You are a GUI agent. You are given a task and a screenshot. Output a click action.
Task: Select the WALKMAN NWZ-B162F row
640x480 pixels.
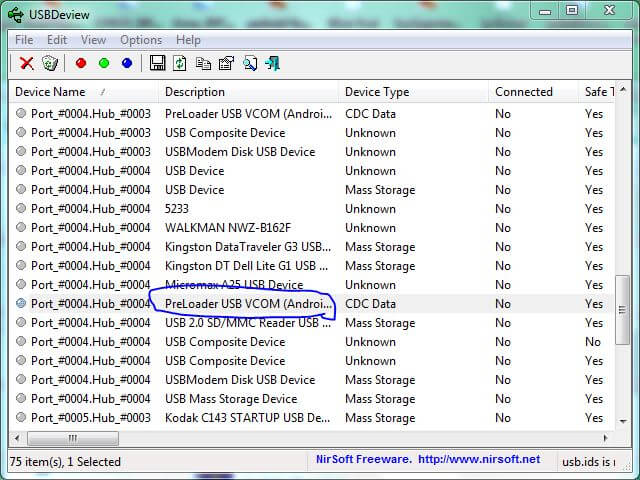coord(228,228)
